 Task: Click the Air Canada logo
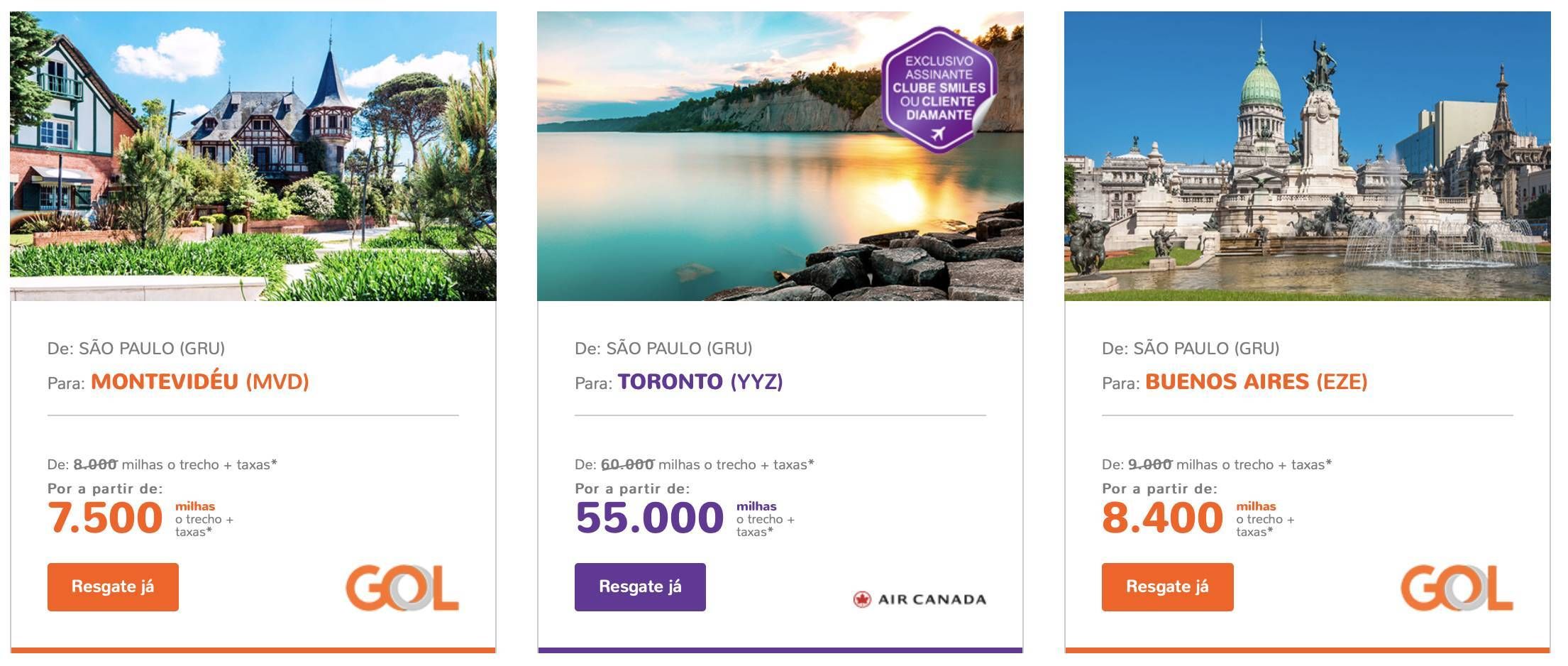point(920,599)
